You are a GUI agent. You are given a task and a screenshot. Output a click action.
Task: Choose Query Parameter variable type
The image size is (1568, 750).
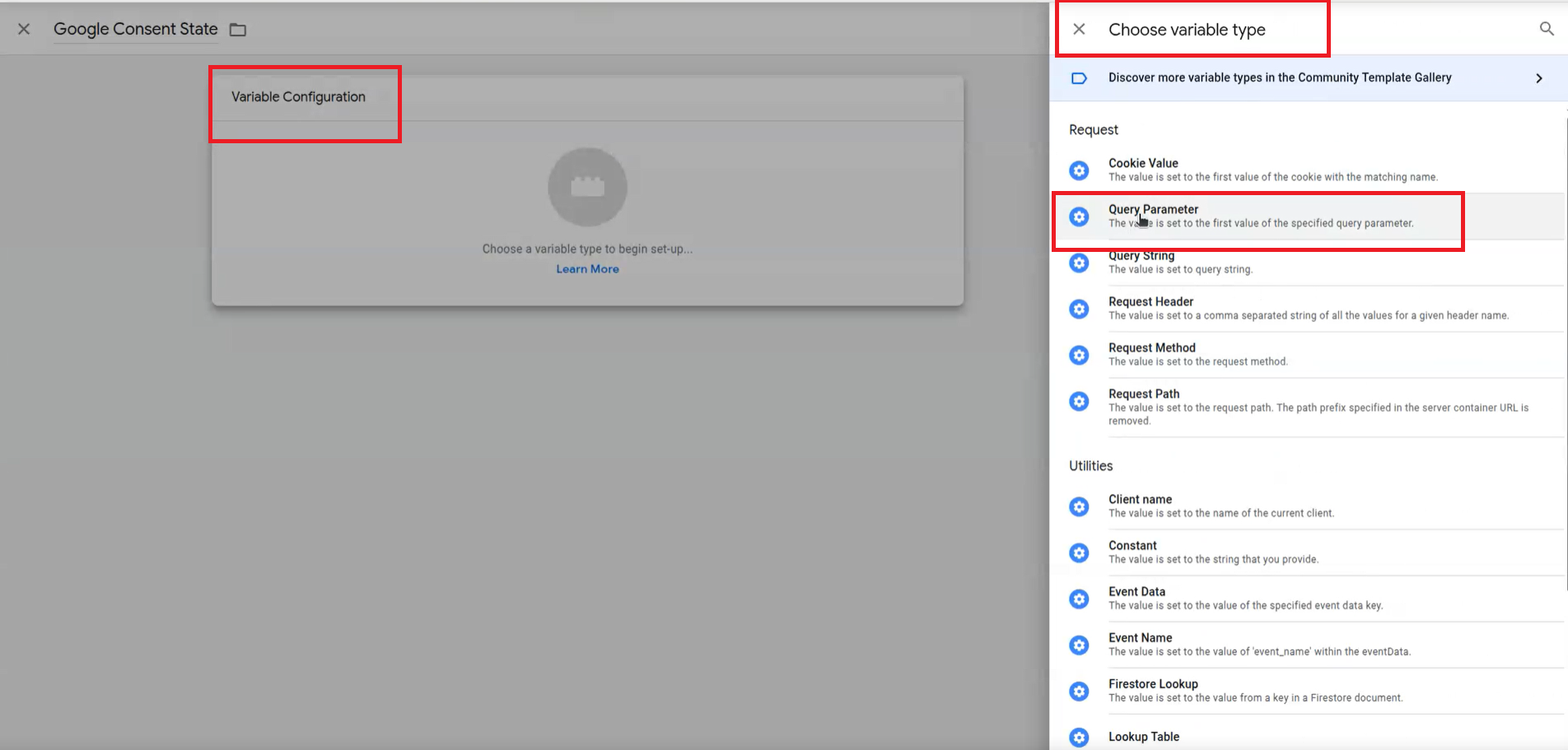coord(1309,216)
